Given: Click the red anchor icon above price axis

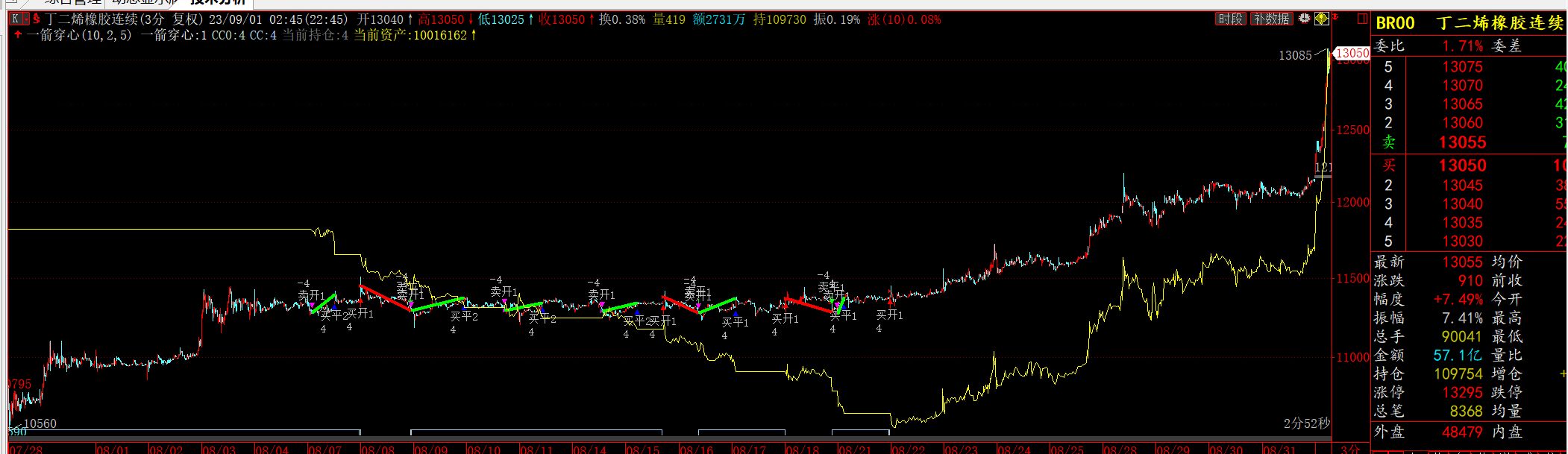Looking at the screenshot, I should pyautogui.click(x=1335, y=18).
